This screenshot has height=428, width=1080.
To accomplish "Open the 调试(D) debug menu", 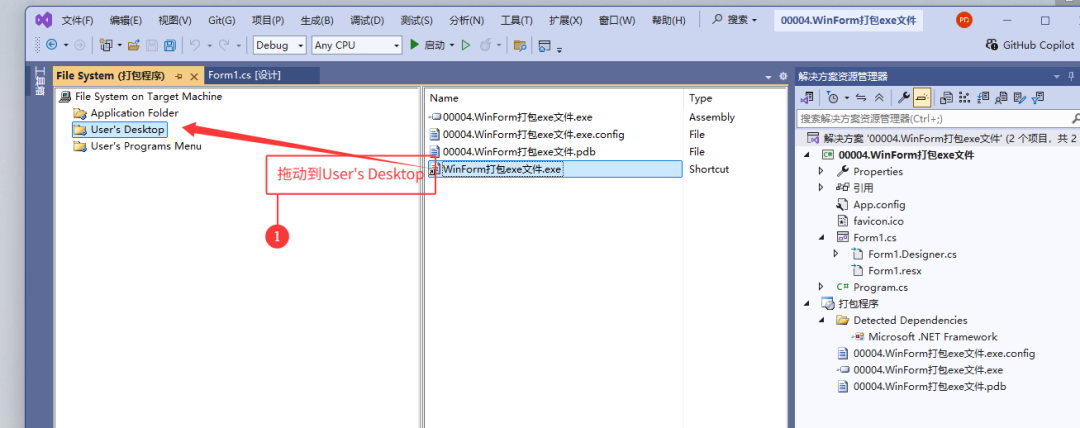I will (x=366, y=20).
